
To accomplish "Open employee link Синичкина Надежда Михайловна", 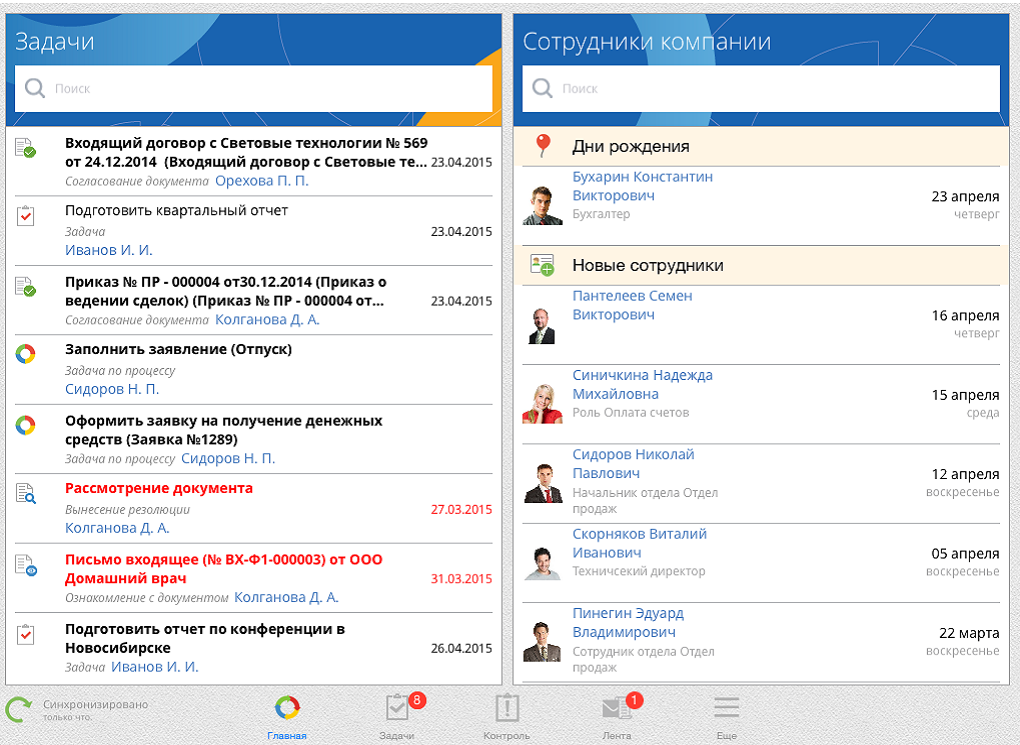I will pyautogui.click(x=643, y=385).
